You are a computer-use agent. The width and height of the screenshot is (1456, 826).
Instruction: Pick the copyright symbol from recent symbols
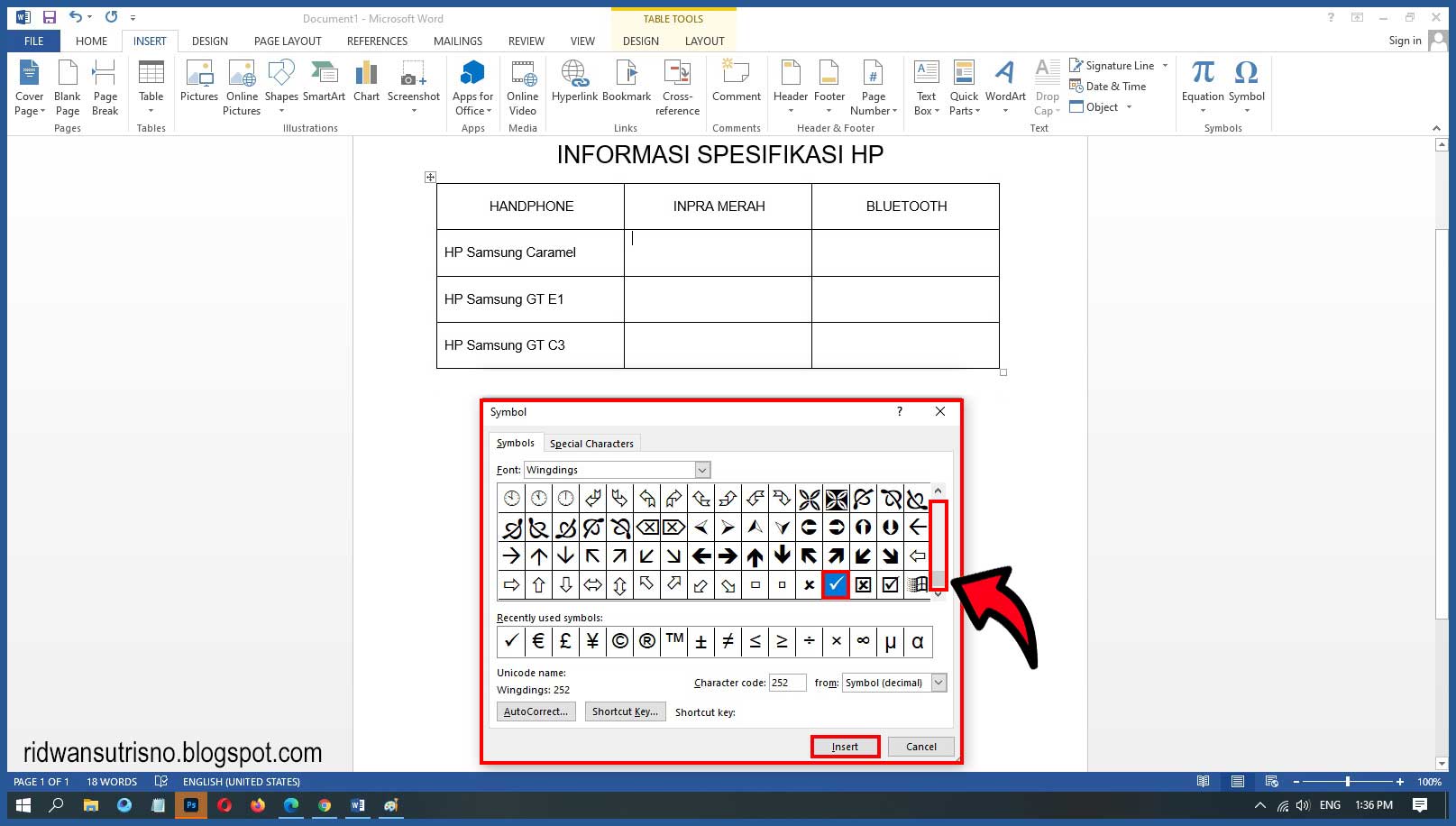[619, 641]
